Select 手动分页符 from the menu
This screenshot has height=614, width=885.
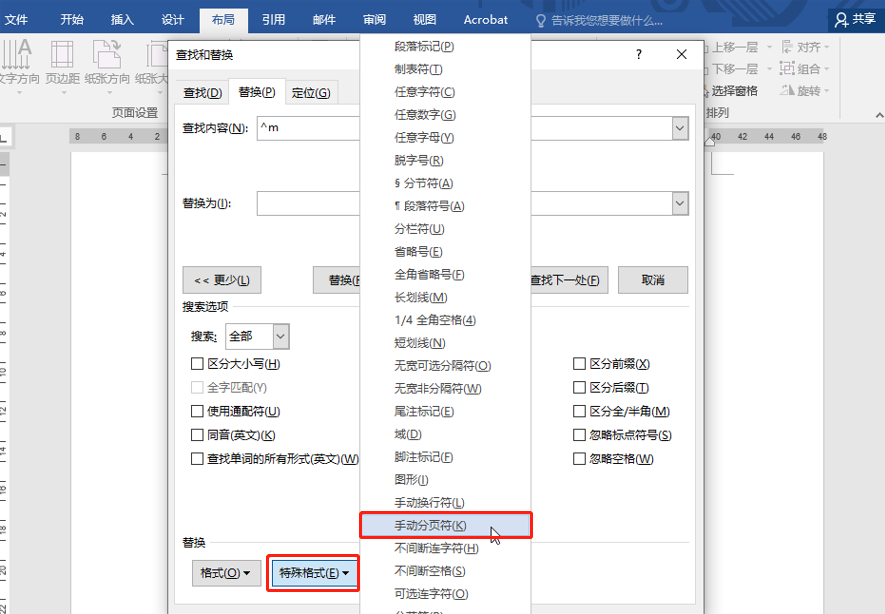(x=446, y=525)
